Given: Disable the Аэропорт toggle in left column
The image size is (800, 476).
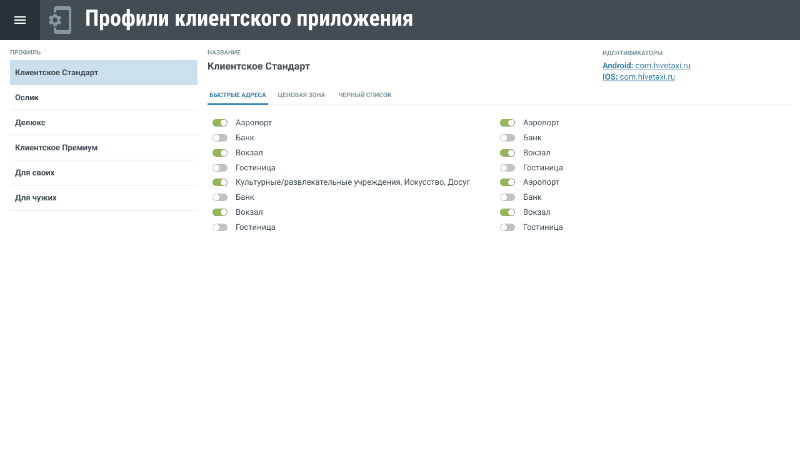Looking at the screenshot, I should (220, 123).
